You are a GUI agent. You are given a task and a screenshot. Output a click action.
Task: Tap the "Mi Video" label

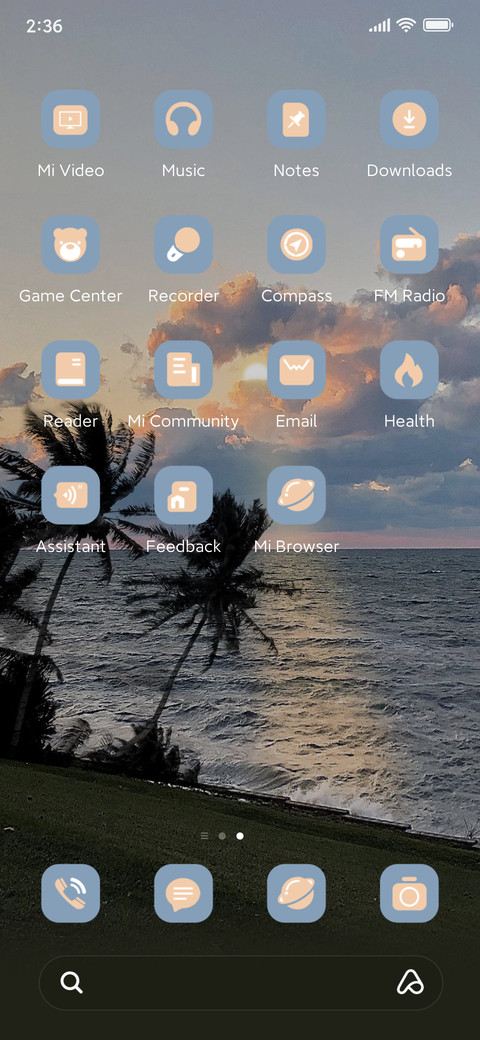point(71,170)
